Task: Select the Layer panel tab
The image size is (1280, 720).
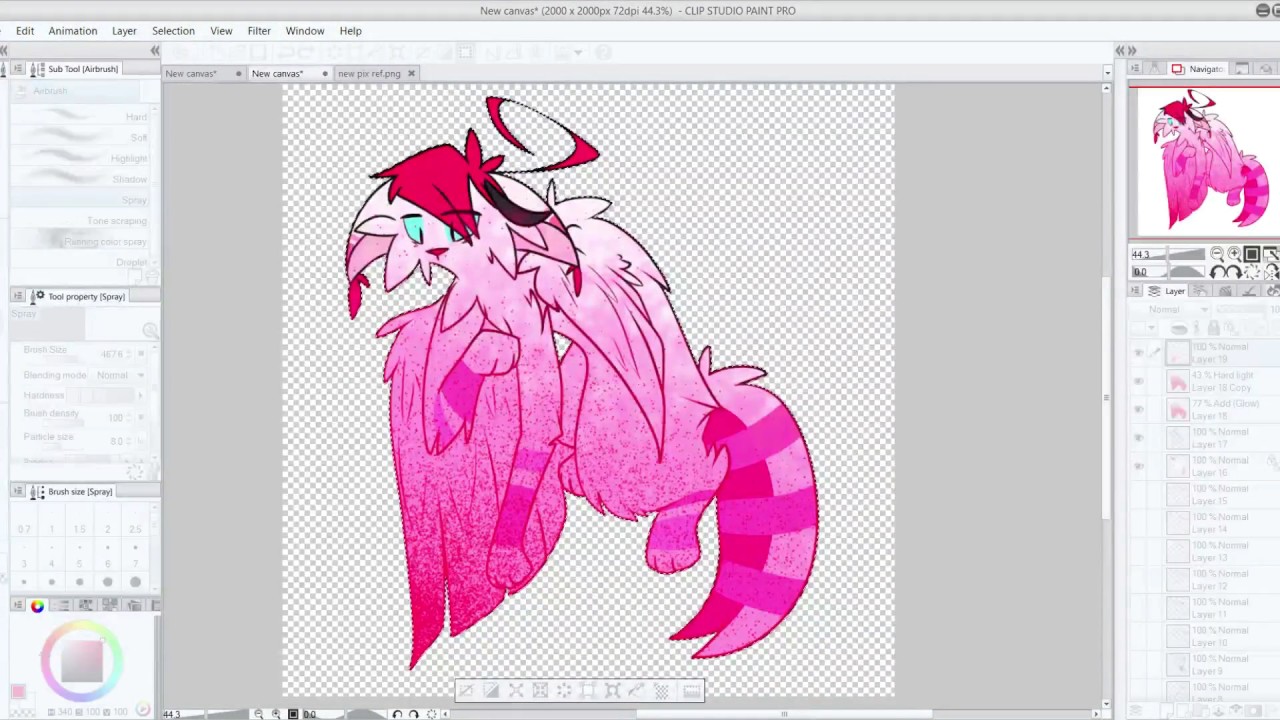Action: (1168, 291)
